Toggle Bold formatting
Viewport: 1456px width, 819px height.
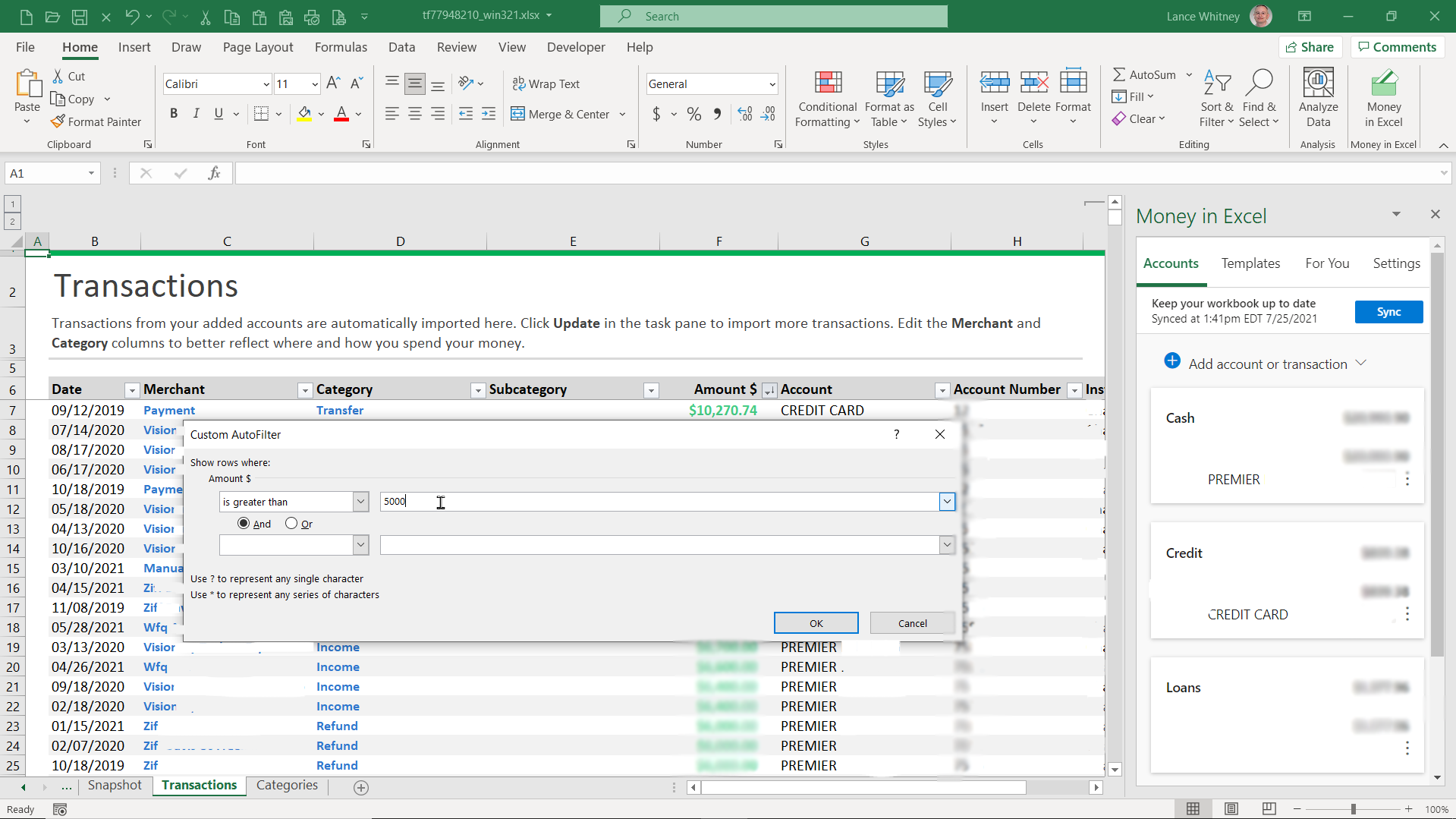(174, 114)
